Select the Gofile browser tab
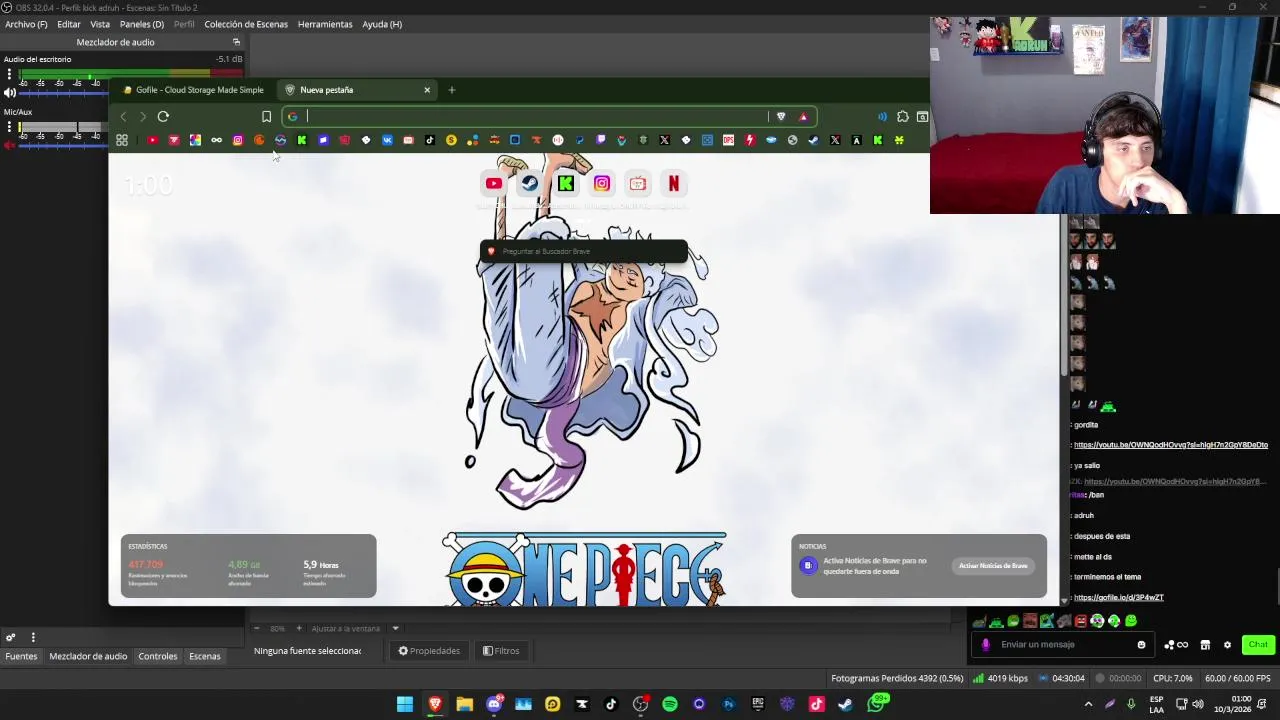The image size is (1280, 720). [x=192, y=90]
